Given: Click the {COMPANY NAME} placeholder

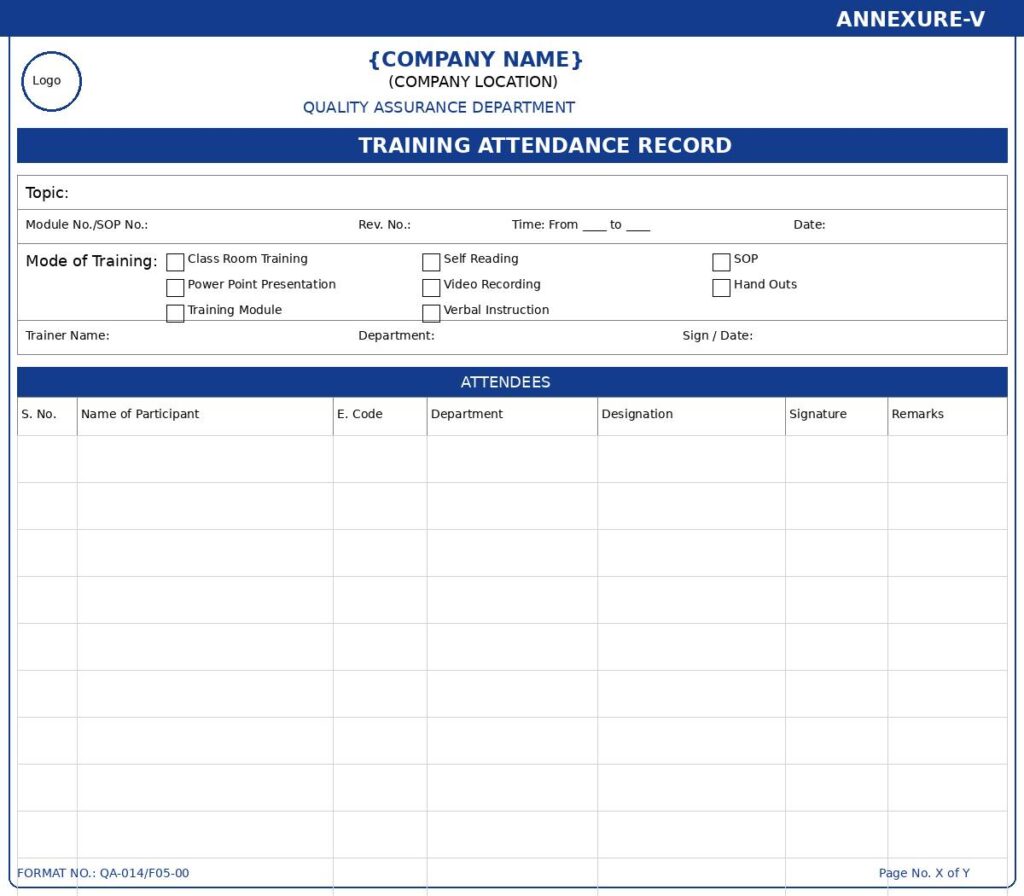Looking at the screenshot, I should pos(475,59).
